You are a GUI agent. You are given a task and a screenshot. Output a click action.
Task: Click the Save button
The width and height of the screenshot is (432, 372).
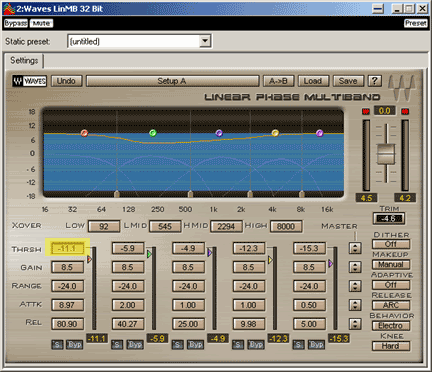(348, 81)
